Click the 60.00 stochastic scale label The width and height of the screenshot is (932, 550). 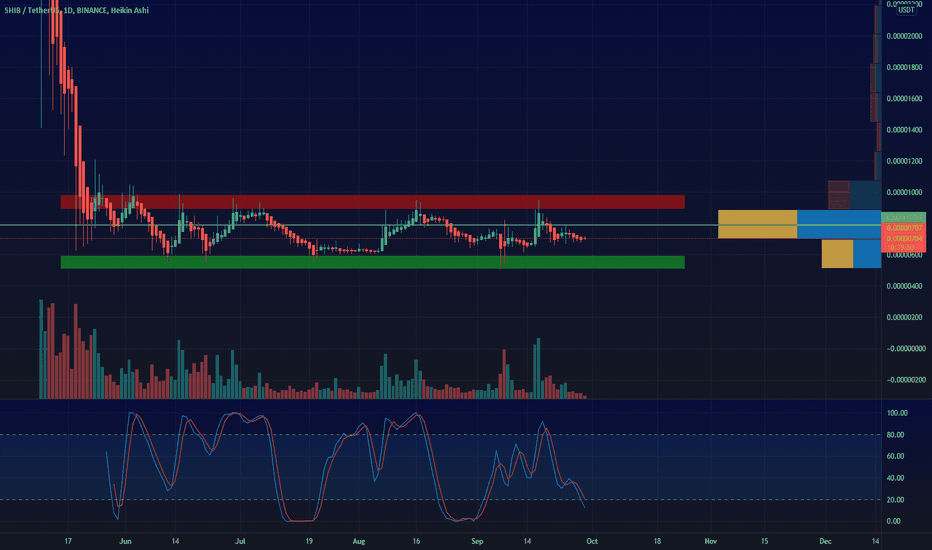pos(896,456)
